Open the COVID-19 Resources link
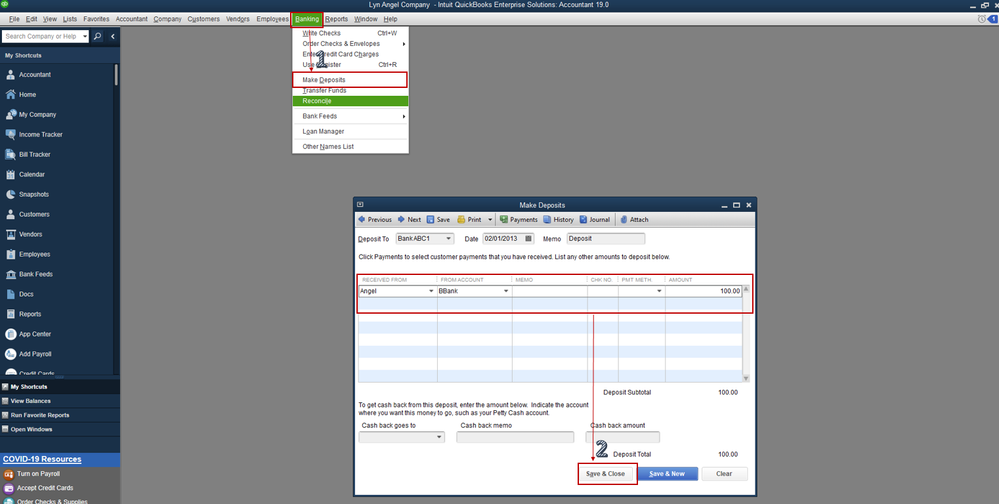Viewport: 999px width, 504px height. coord(42,459)
